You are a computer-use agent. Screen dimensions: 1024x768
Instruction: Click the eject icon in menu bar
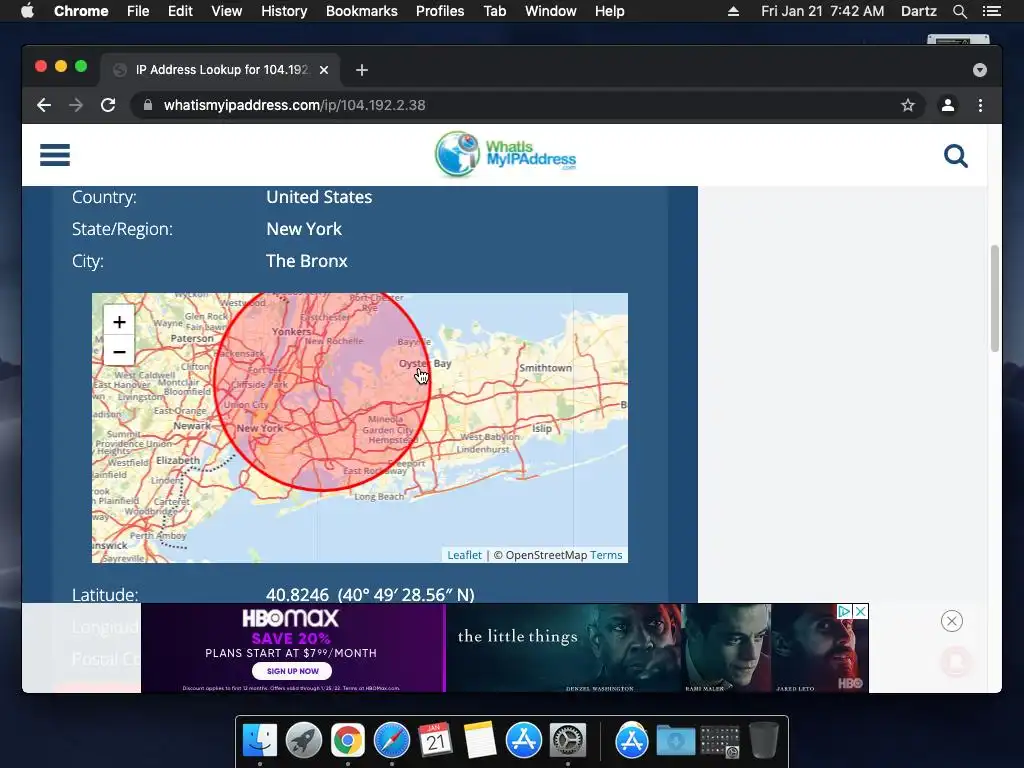click(x=733, y=11)
